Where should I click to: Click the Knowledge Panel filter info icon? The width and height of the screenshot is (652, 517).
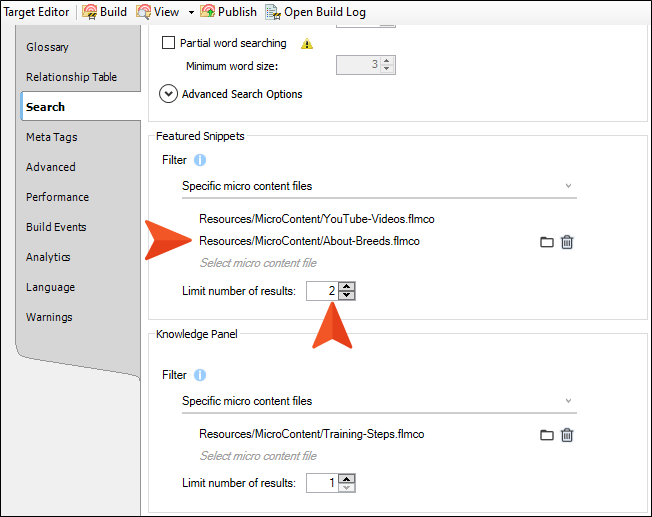coord(200,375)
